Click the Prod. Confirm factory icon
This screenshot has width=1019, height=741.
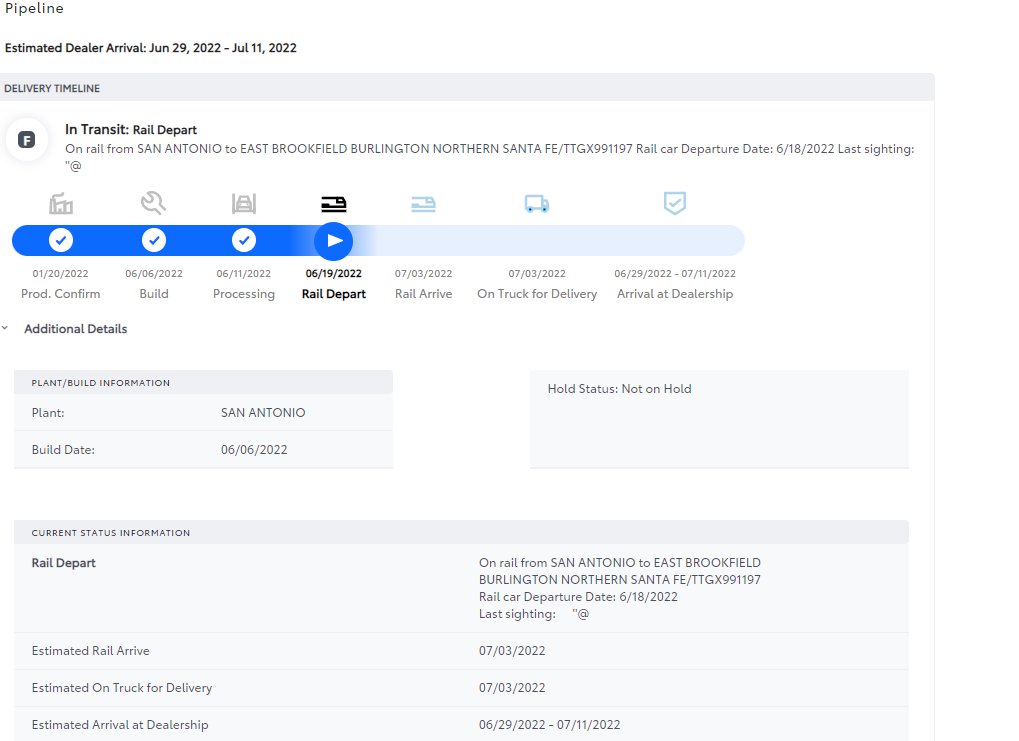60,203
